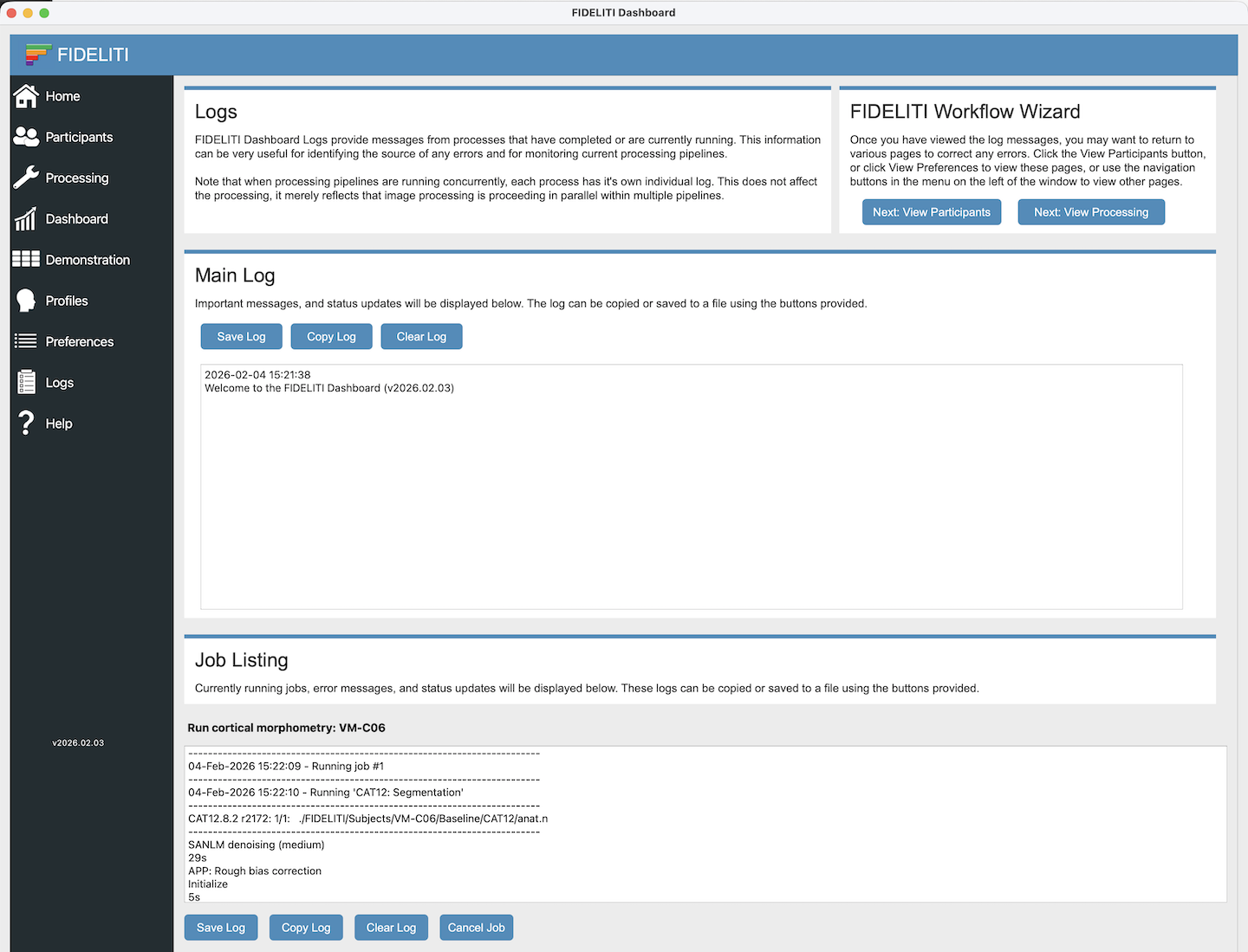This screenshot has height=952, width=1248.
Task: Select the Processing wrench icon
Action: [x=26, y=178]
